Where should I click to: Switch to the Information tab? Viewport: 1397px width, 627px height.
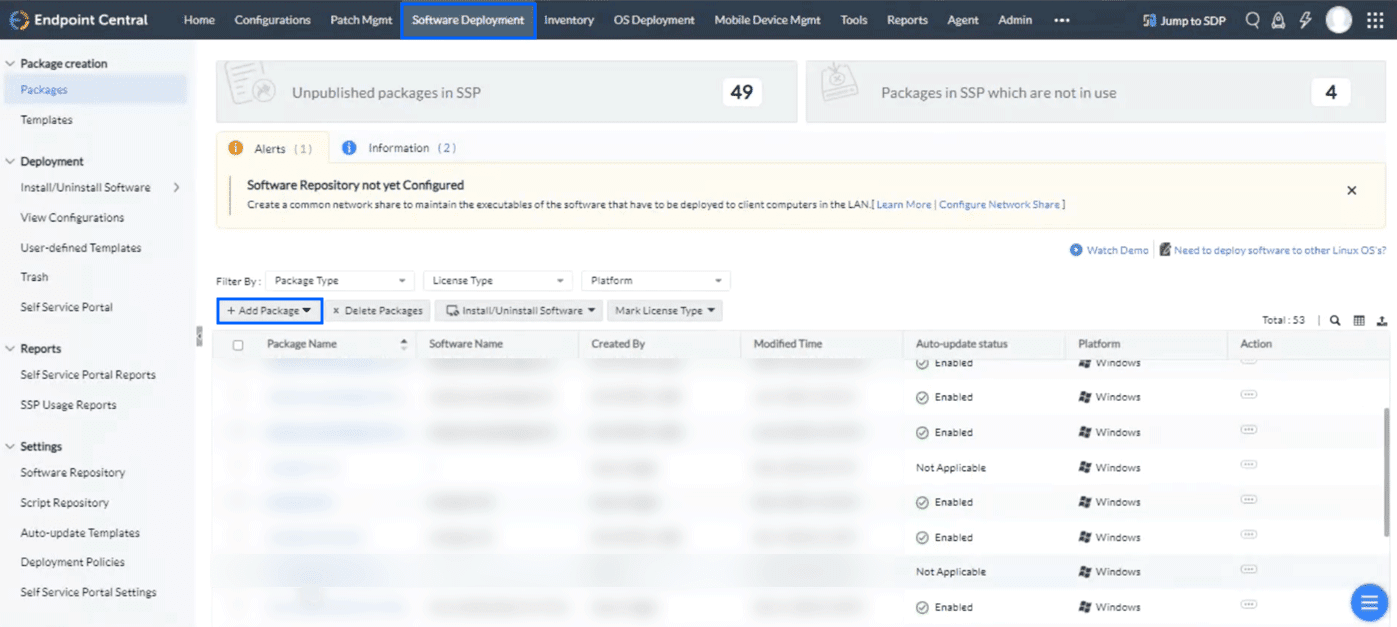click(x=399, y=148)
